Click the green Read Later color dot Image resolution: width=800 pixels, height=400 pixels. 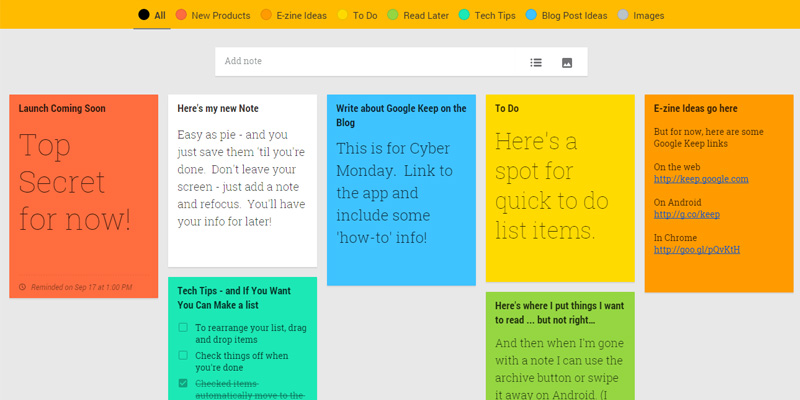[x=393, y=15]
